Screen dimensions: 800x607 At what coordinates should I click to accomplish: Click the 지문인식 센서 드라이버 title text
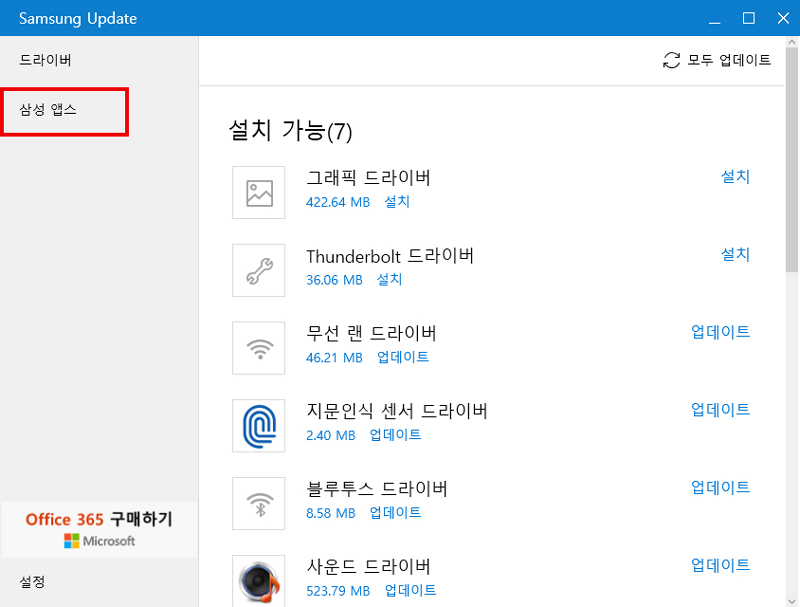coord(397,411)
